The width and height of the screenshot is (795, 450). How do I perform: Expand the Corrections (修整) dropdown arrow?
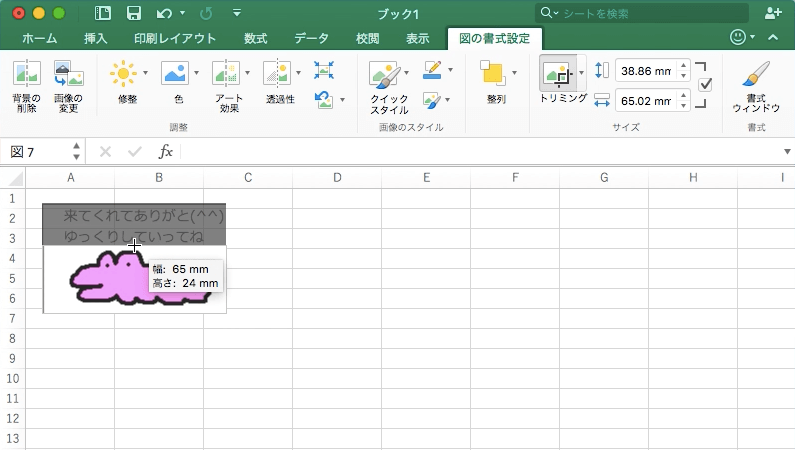point(146,73)
